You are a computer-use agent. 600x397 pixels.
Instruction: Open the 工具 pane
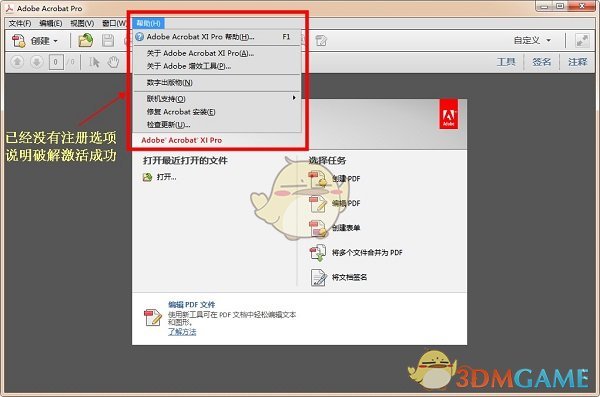click(506, 62)
